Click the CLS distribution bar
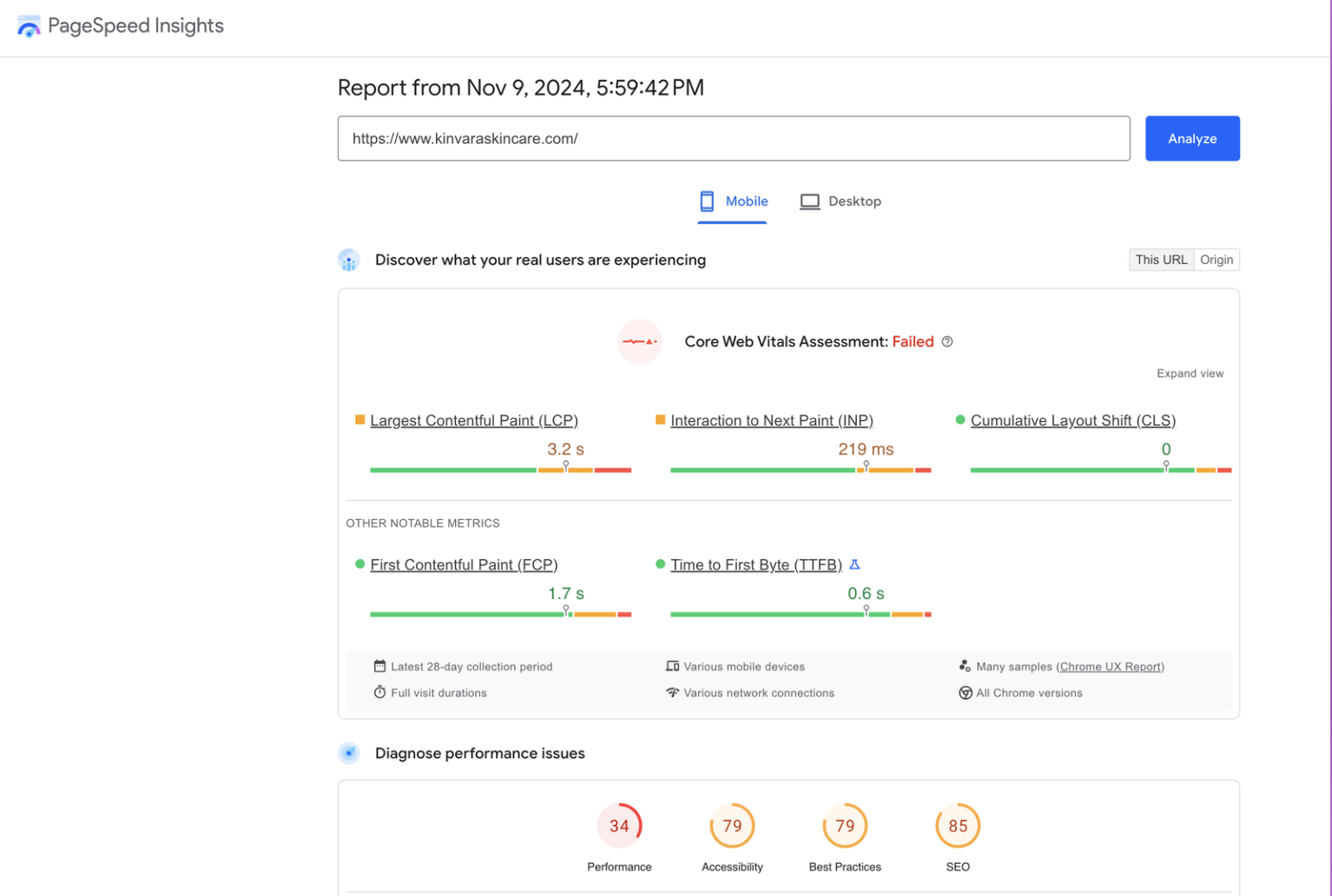This screenshot has width=1332, height=896. 1101,470
